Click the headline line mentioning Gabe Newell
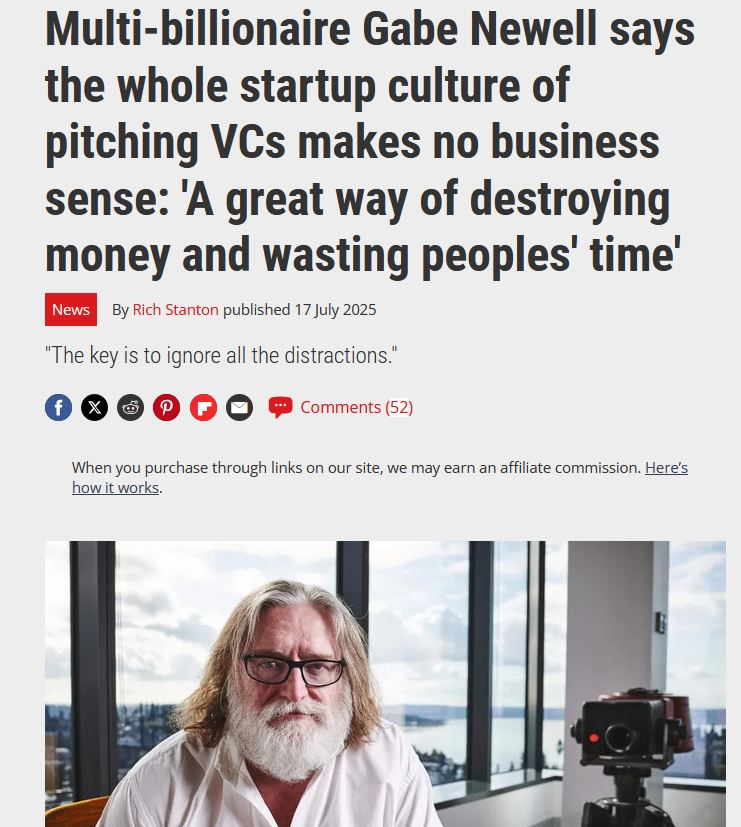741x827 pixels. tap(370, 30)
